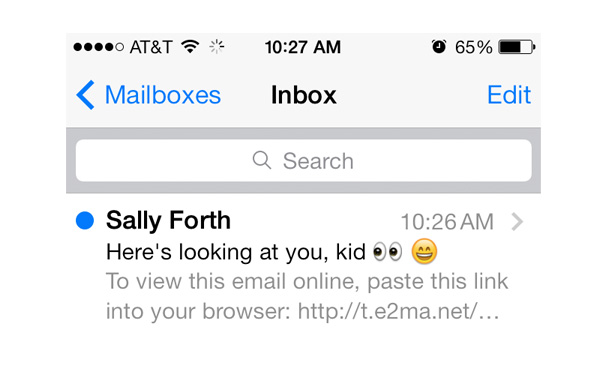Tap the loading spinner activity icon
The width and height of the screenshot is (592, 370).
[x=217, y=47]
